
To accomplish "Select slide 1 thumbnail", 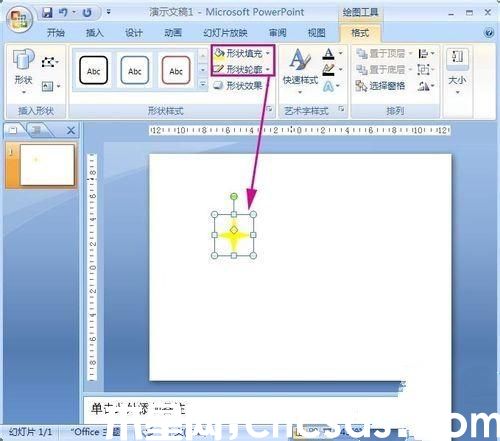I will tap(47, 165).
